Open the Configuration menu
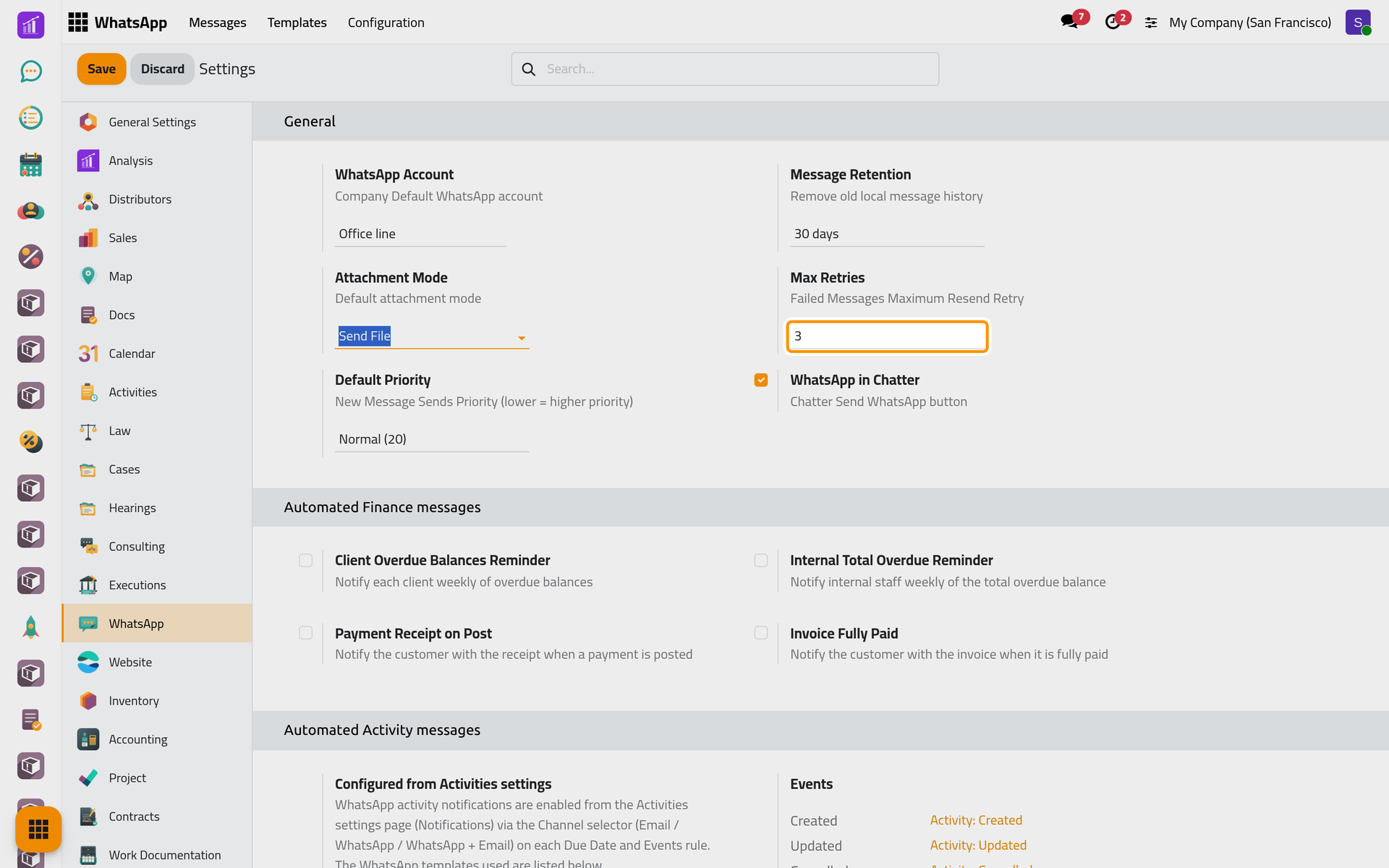The width and height of the screenshot is (1389, 868). tap(386, 22)
